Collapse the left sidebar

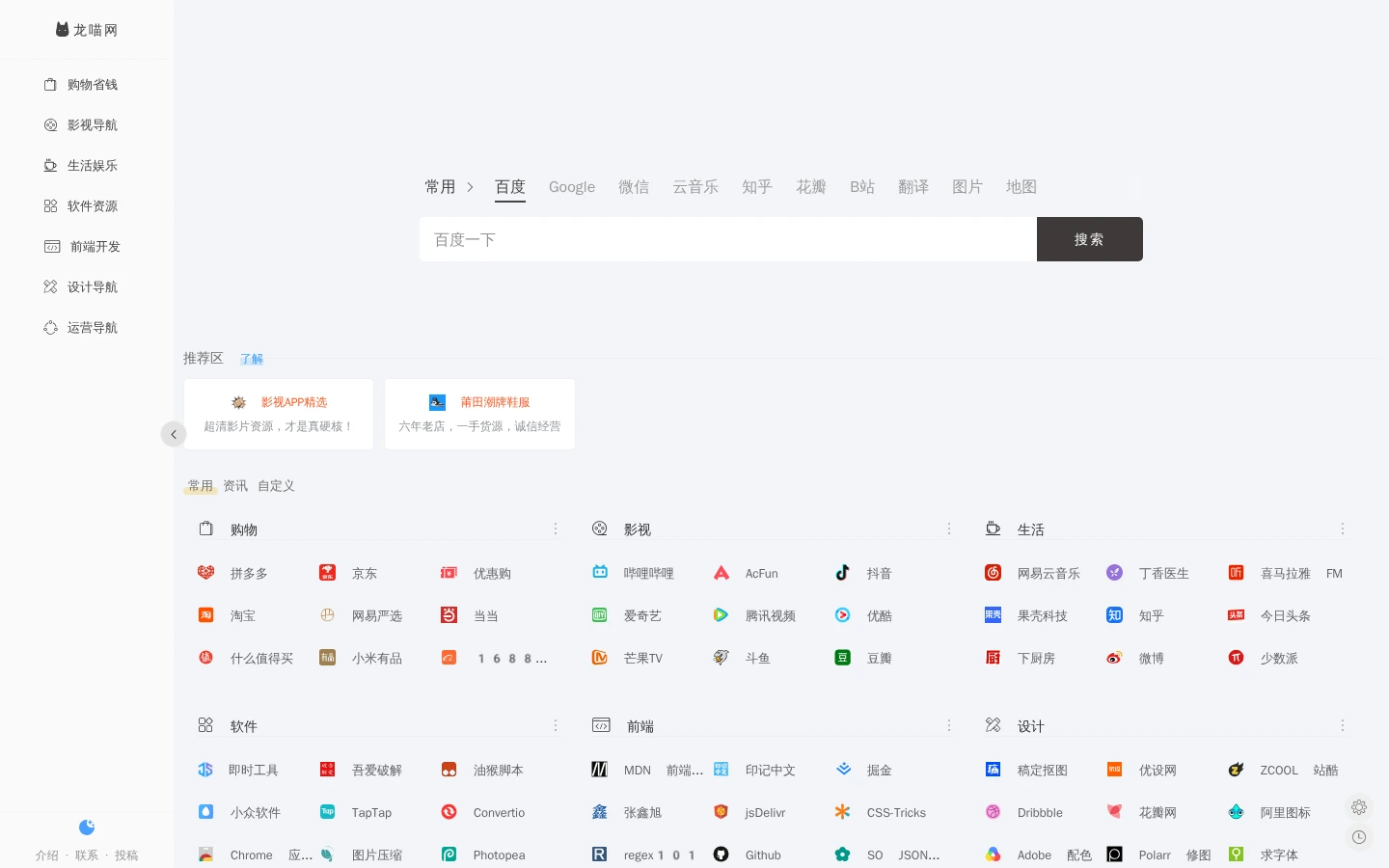pos(174,434)
